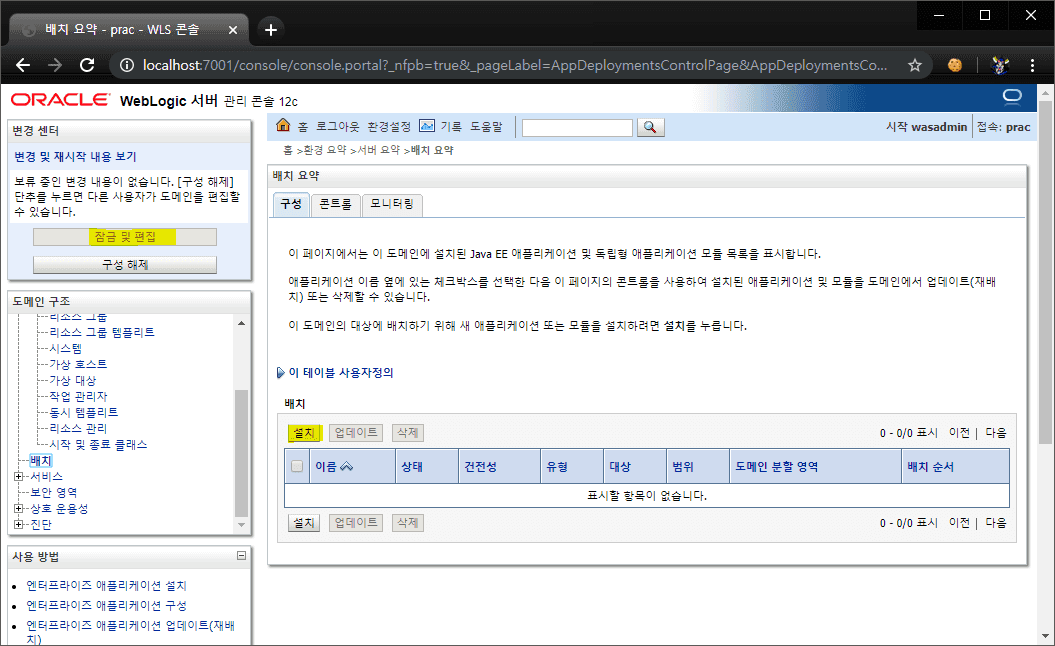The height and width of the screenshot is (646, 1055).
Task: Open 엔터프라이즈 애플리케이션 구성 help link
Action: (106, 606)
